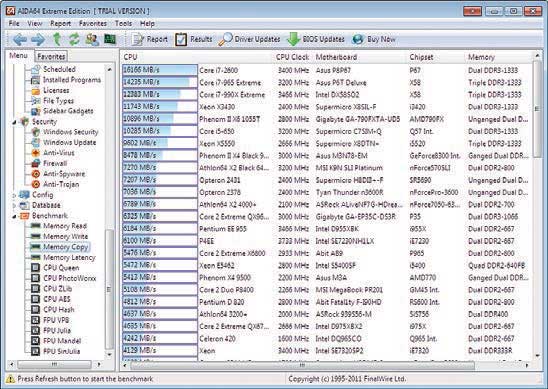
Task: Select the Xeon X3430 row
Action: pos(326,107)
